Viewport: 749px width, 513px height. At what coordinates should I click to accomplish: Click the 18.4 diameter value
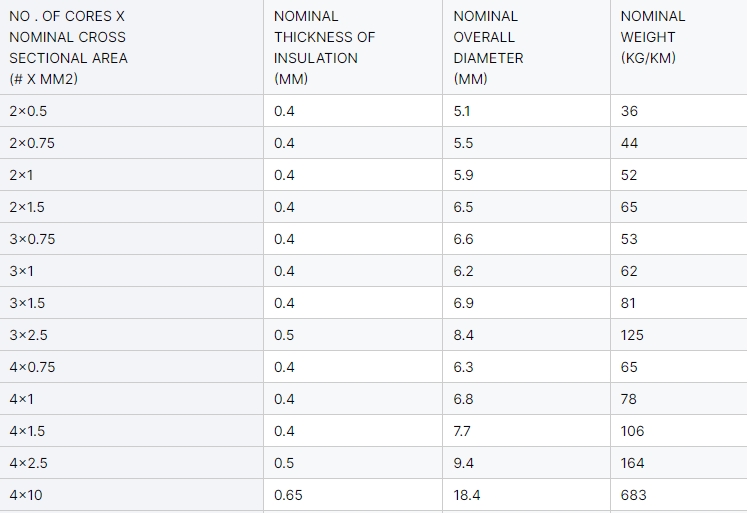point(467,495)
